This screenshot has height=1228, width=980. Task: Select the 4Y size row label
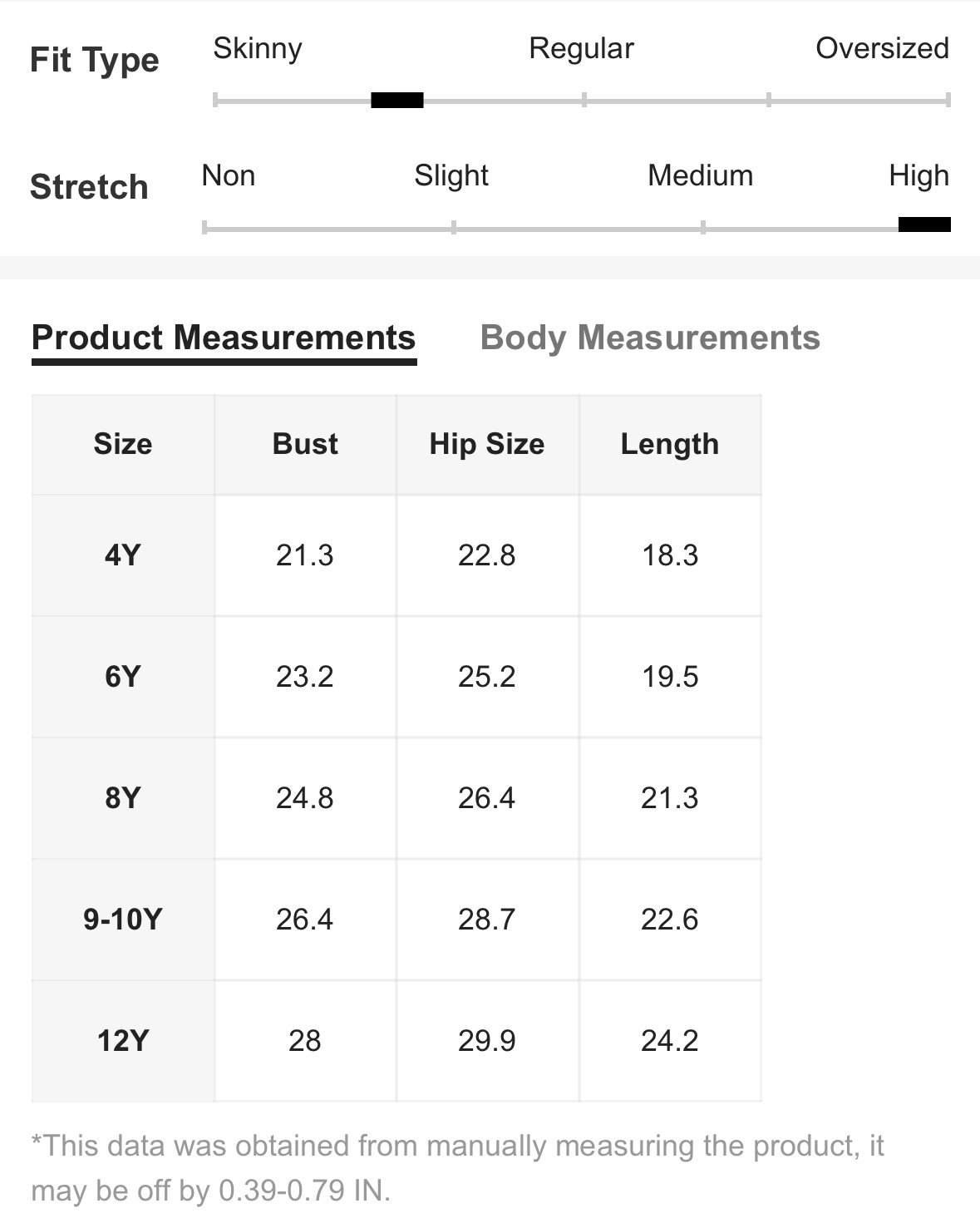123,555
